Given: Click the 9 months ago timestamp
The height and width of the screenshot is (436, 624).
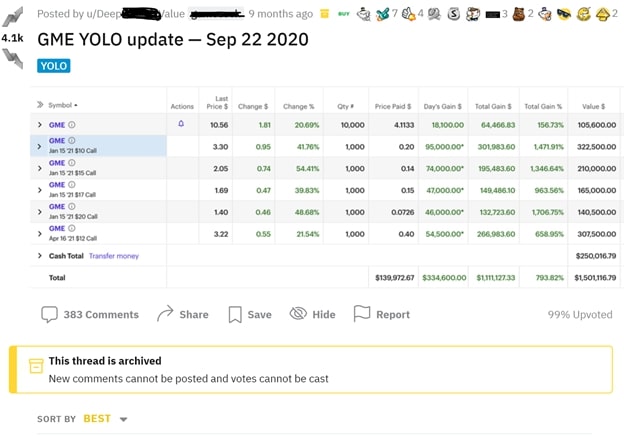Looking at the screenshot, I should pyautogui.click(x=281, y=14).
